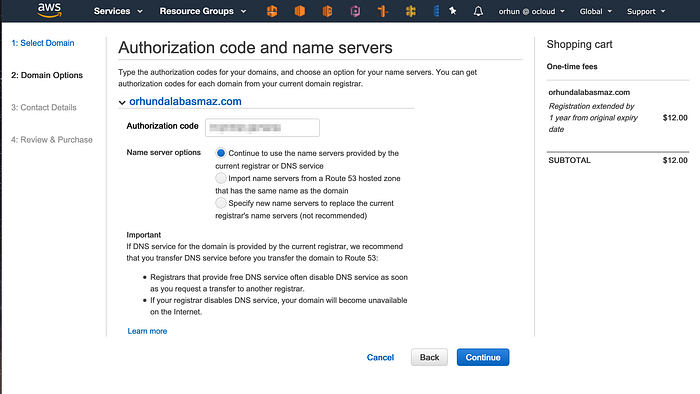Select specify new name servers option

click(221, 203)
